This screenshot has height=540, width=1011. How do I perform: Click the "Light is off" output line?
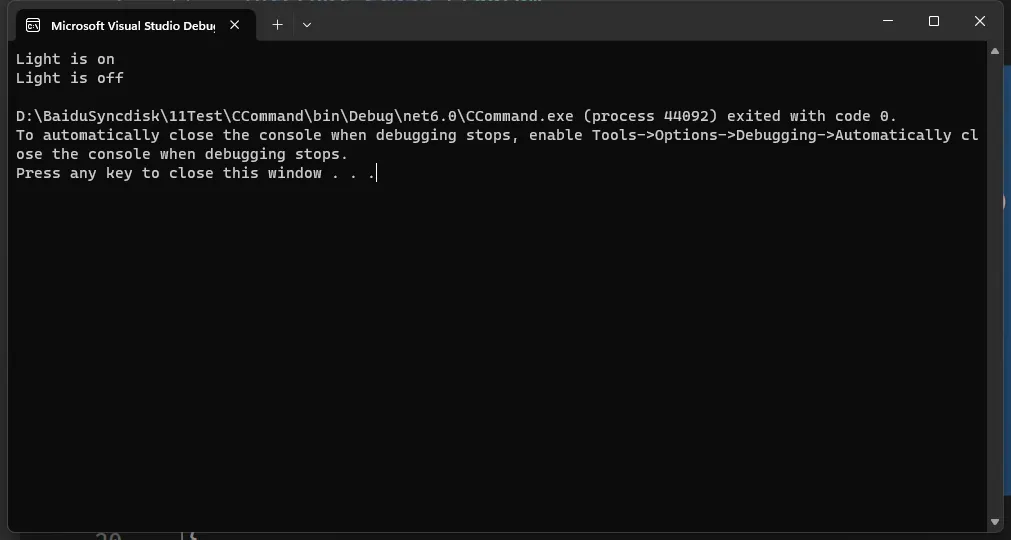click(70, 78)
